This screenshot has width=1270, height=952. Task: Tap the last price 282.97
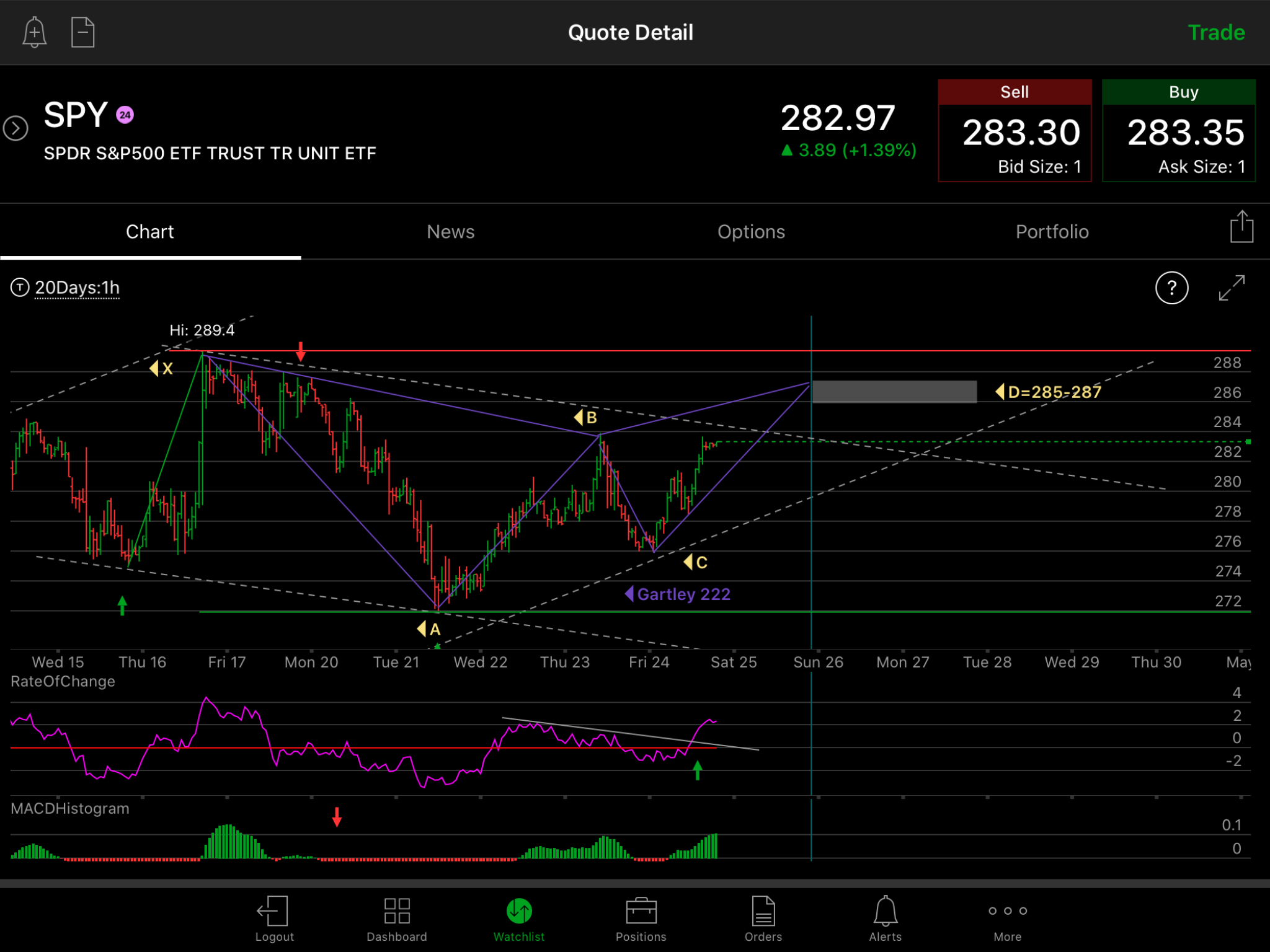pyautogui.click(x=838, y=118)
